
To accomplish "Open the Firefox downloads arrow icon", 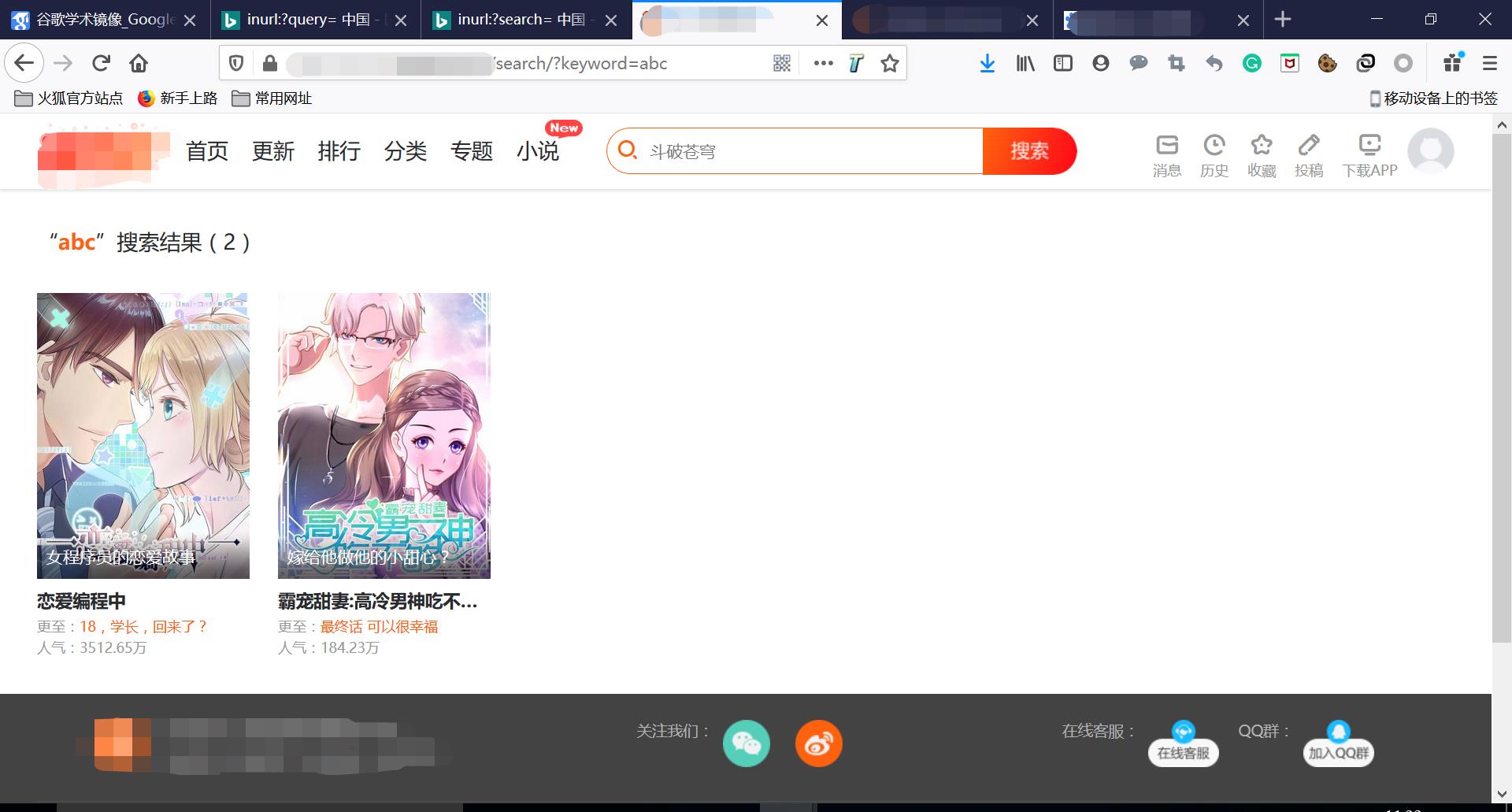I will 987,64.
